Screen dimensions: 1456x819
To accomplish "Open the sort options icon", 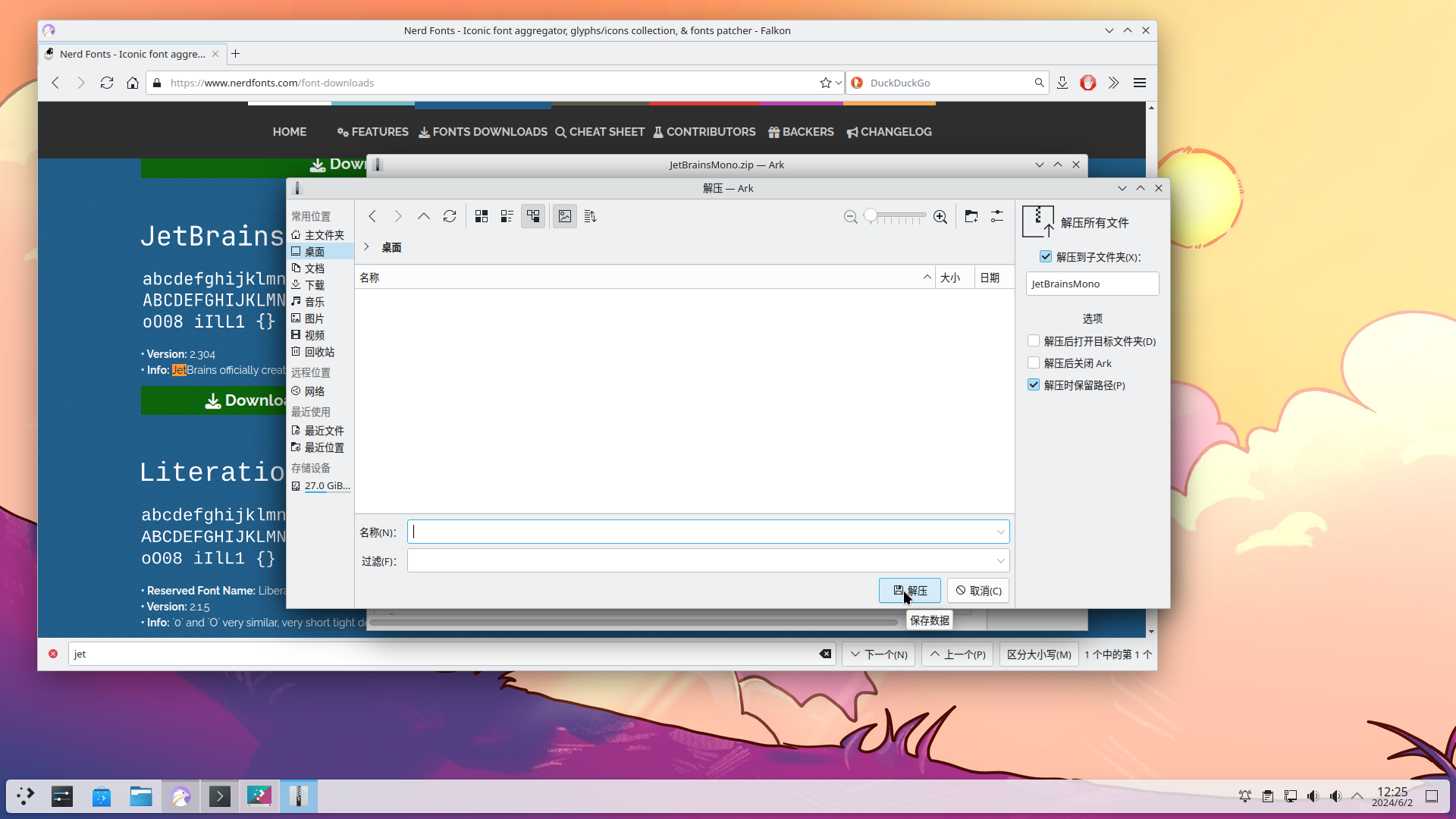I will [591, 217].
